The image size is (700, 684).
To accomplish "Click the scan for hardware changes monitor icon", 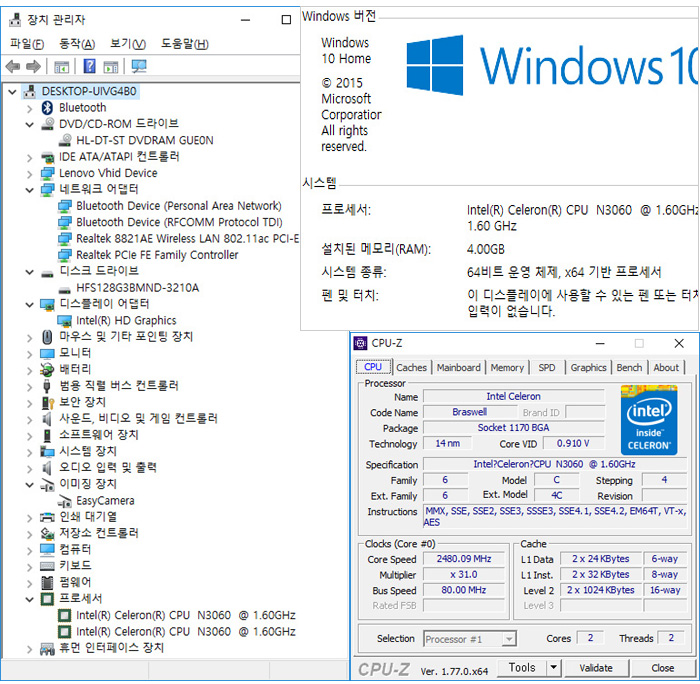I will click(139, 66).
